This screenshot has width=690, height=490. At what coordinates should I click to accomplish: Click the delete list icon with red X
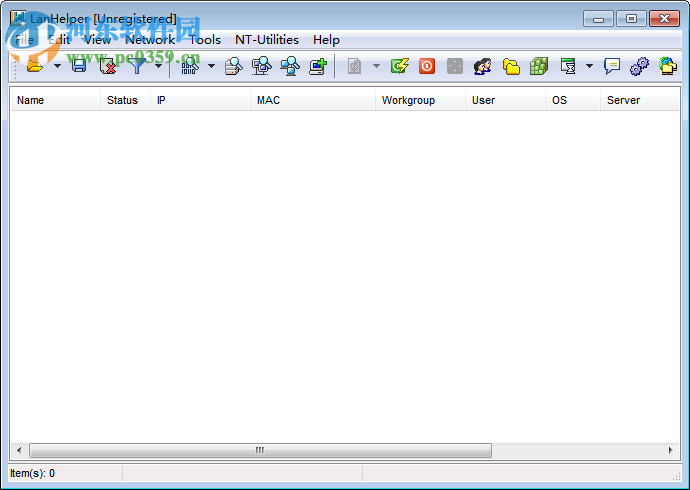tap(108, 66)
